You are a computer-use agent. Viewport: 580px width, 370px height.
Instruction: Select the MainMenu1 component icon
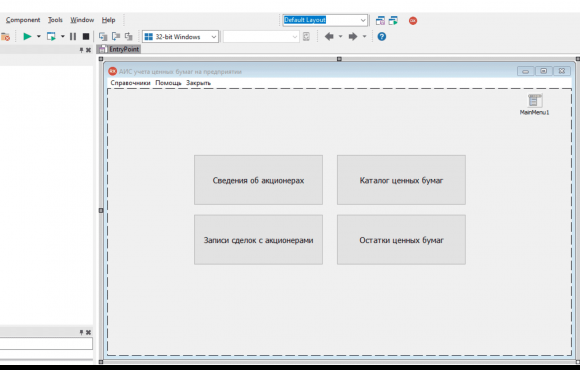point(535,101)
